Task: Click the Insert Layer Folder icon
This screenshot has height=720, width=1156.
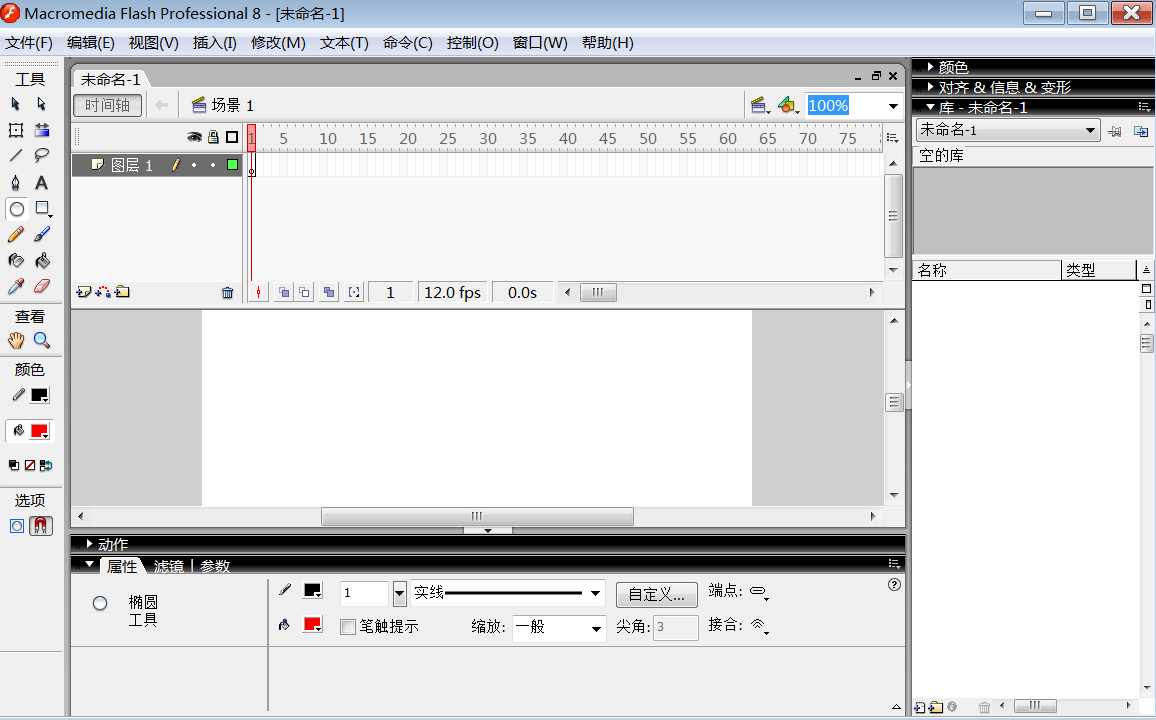Action: coord(122,292)
